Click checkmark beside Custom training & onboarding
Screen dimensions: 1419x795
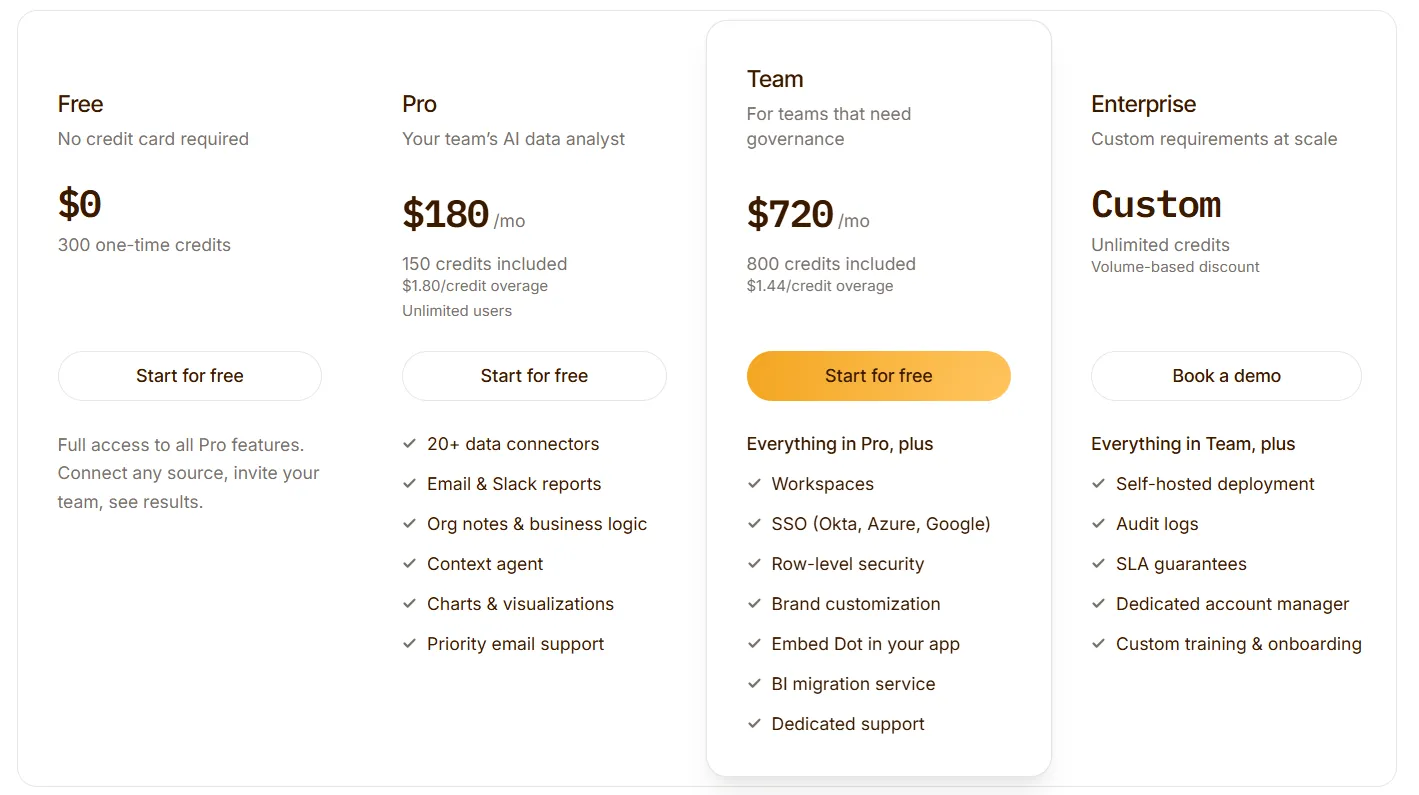1098,643
